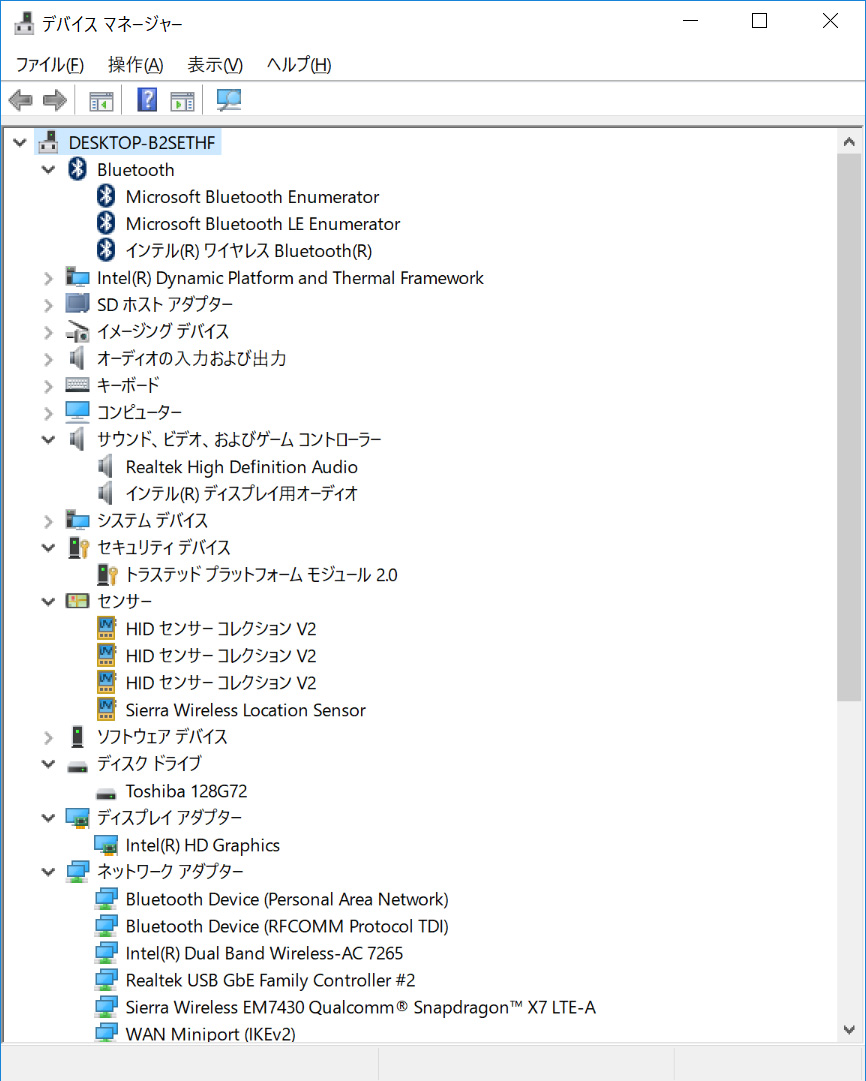Select the Bluetooth icon beside Microsoft Bluetooth Enumerator
This screenshot has height=1081, width=866.
(106, 196)
